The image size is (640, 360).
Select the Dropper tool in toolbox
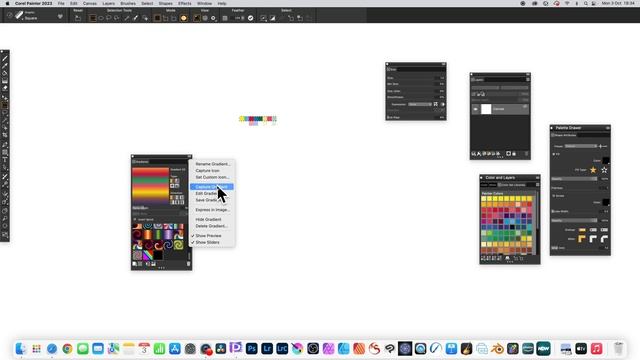5,66
